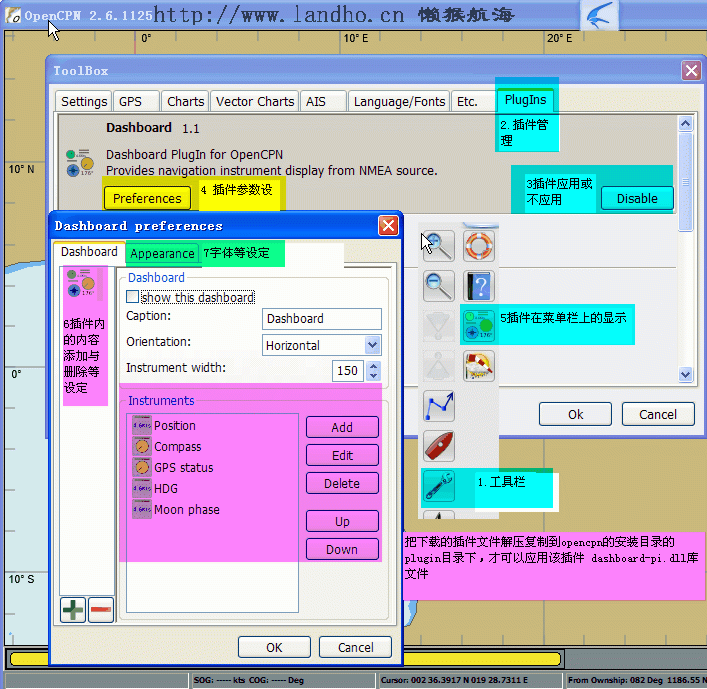Viewport: 707px width, 689px height.
Task: Click the ToolBox plugin list scrollbar thumb
Action: tap(685, 182)
